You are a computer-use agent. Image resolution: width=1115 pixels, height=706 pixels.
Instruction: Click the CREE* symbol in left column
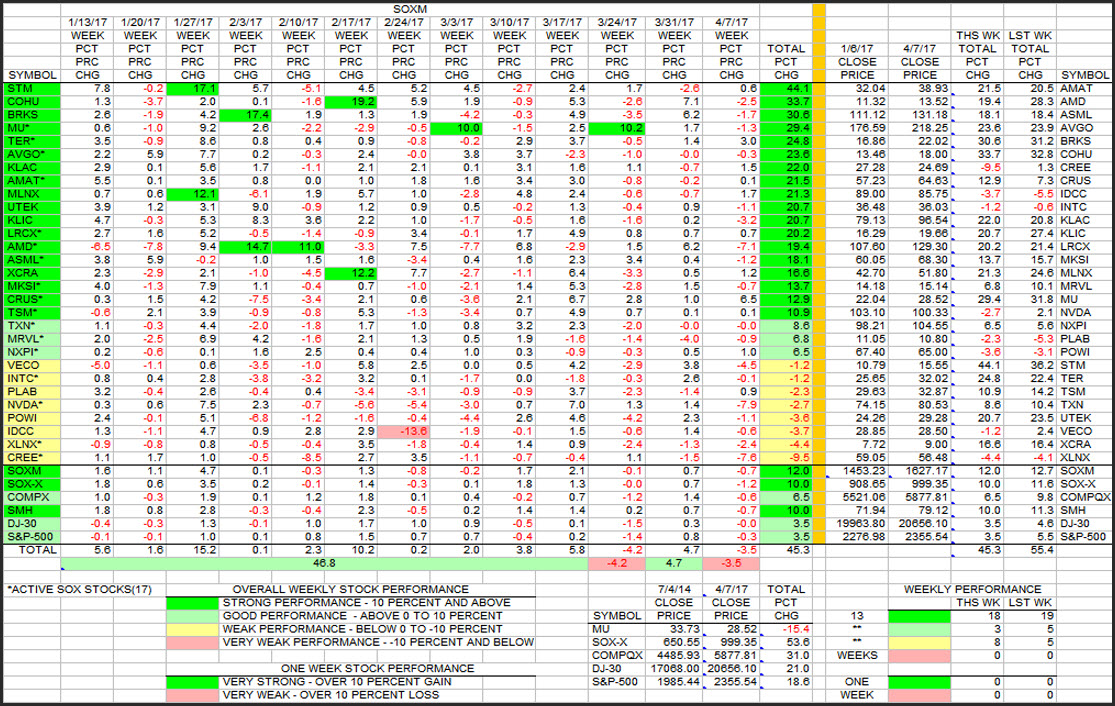point(25,456)
